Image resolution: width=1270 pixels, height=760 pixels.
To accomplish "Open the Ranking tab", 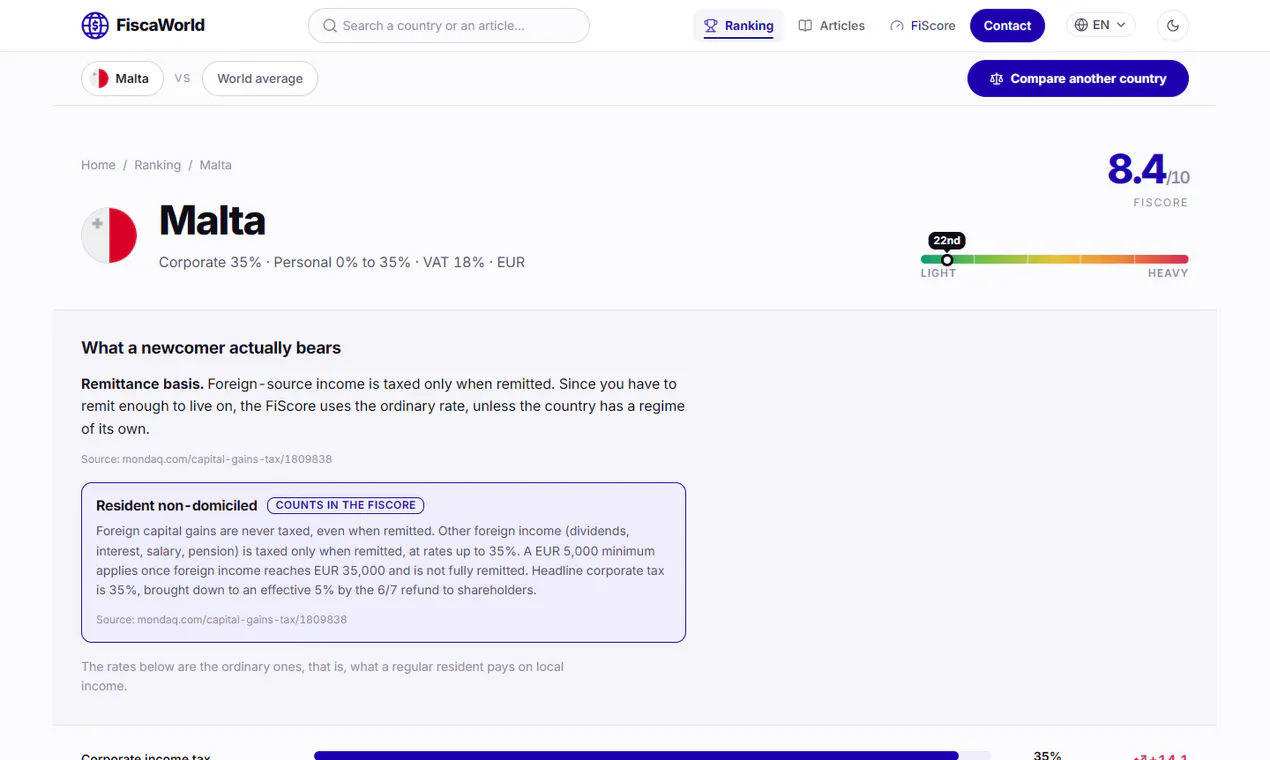I will [739, 26].
